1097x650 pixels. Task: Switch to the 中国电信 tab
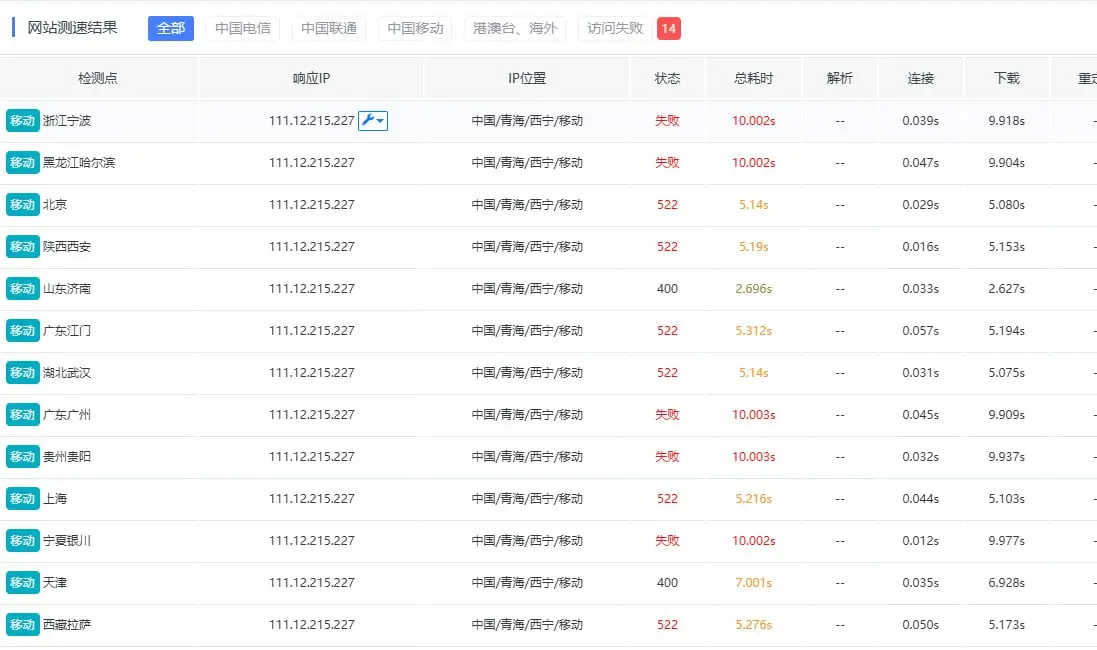coord(243,28)
